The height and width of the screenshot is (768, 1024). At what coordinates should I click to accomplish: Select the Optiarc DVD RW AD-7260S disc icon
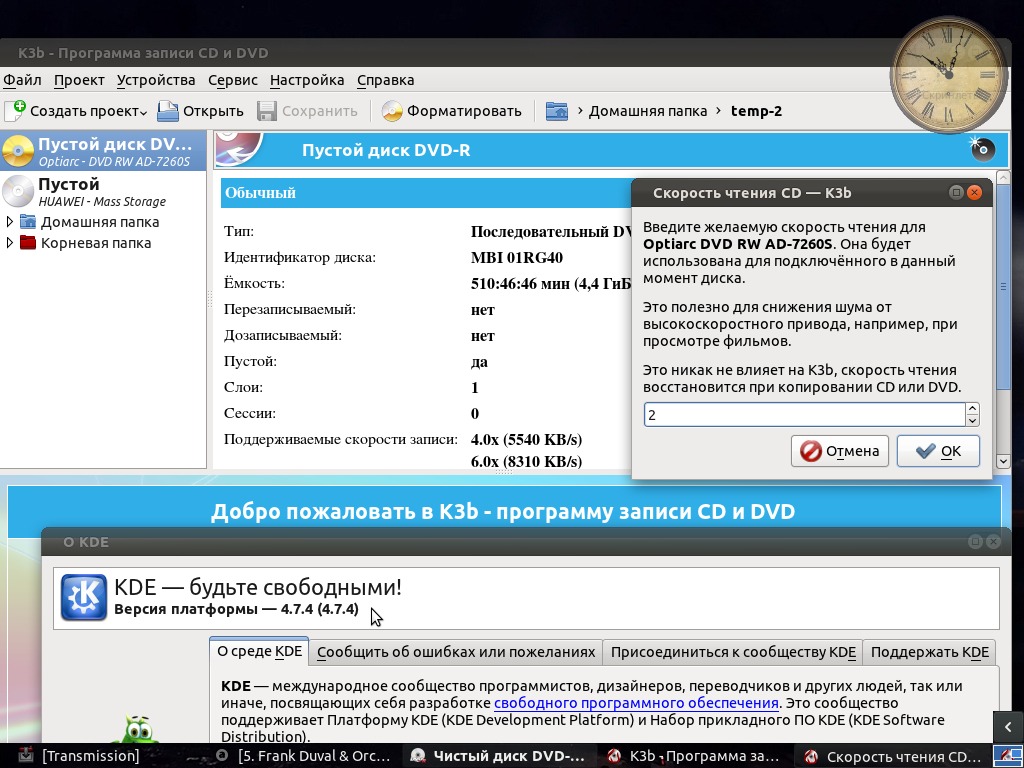click(18, 151)
